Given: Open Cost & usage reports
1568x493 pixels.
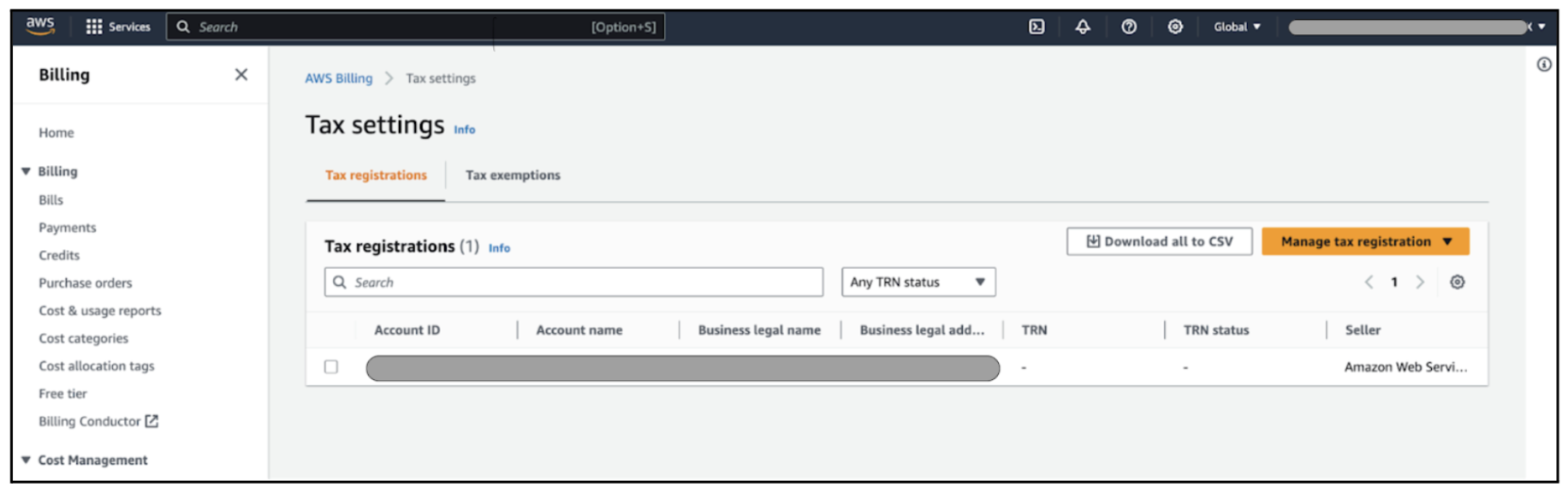Looking at the screenshot, I should pos(100,311).
